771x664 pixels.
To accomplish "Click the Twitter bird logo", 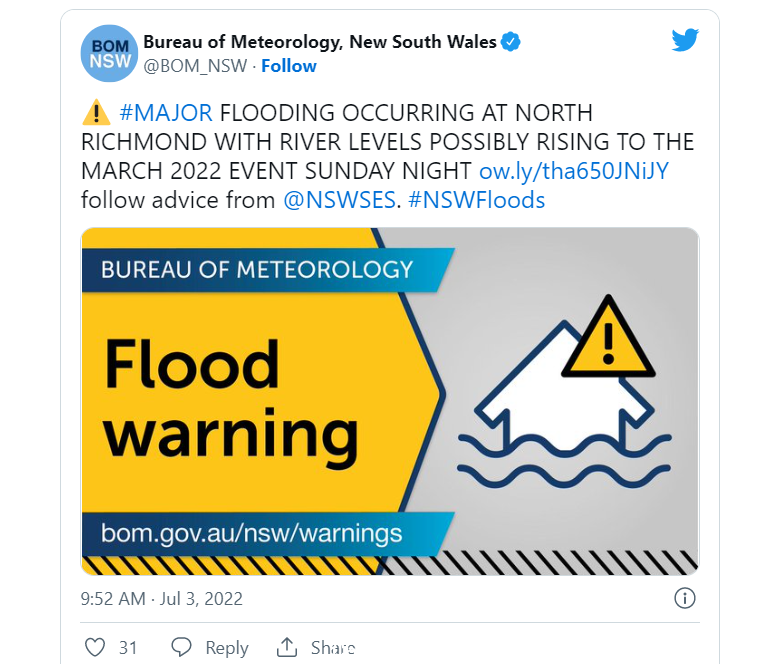I will point(685,39).
